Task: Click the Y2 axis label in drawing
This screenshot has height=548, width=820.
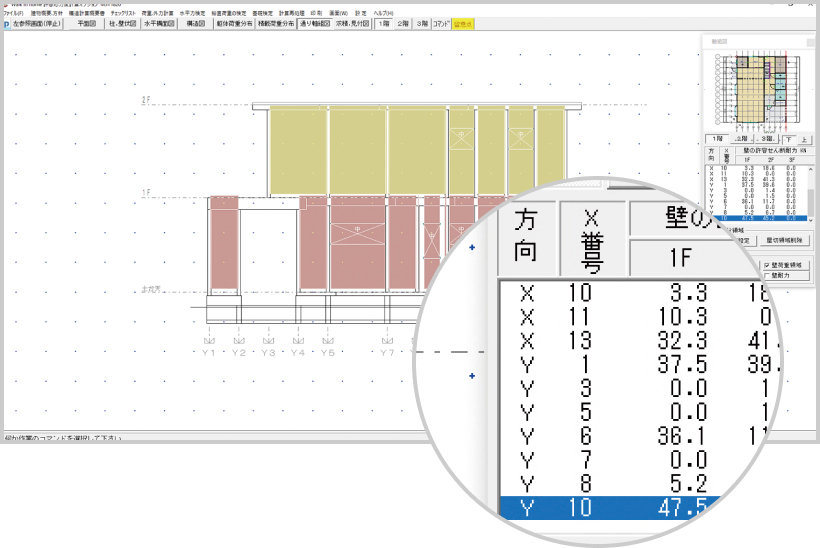Action: coord(238,353)
